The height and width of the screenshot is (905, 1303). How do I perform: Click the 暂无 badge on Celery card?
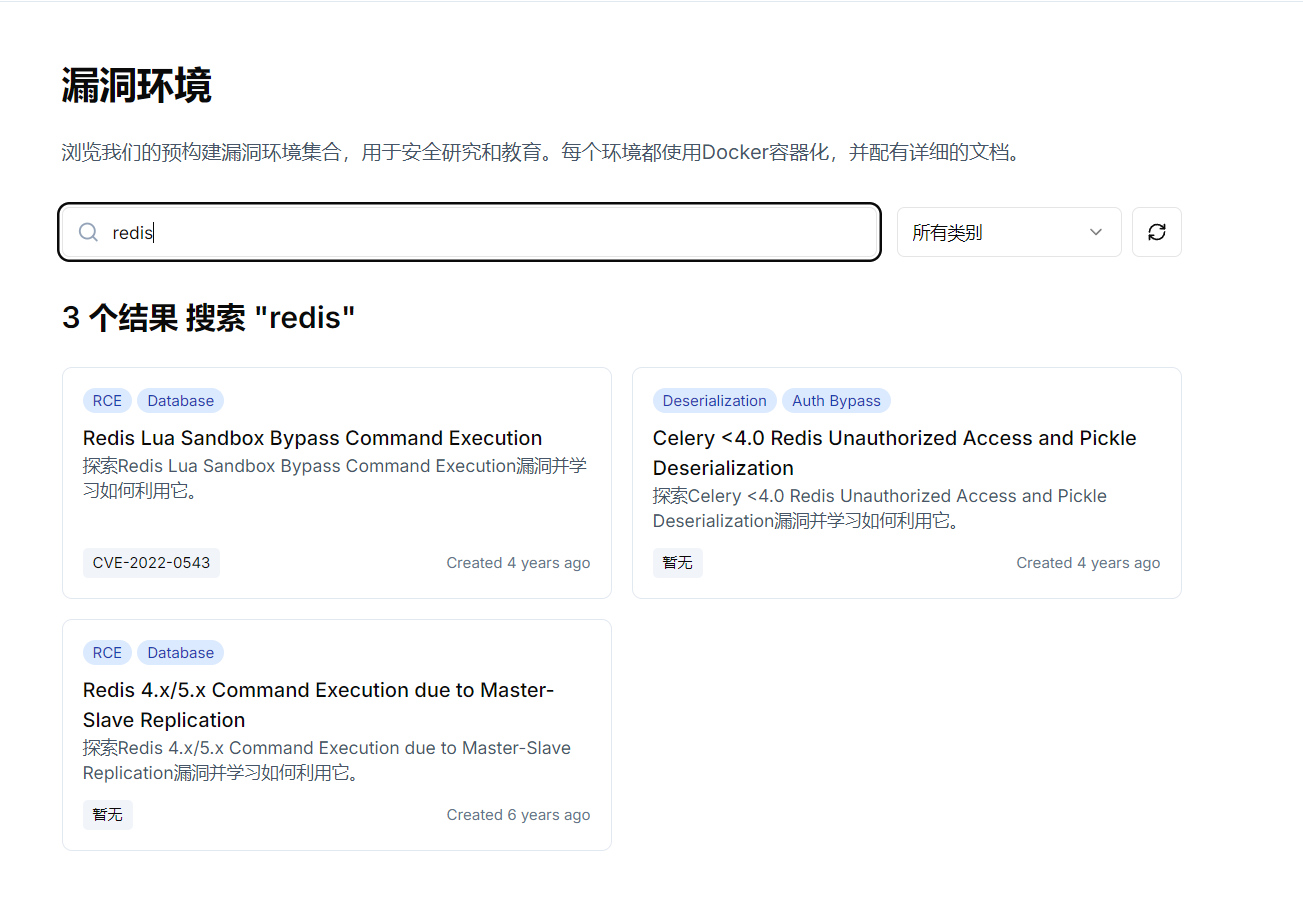(x=677, y=563)
